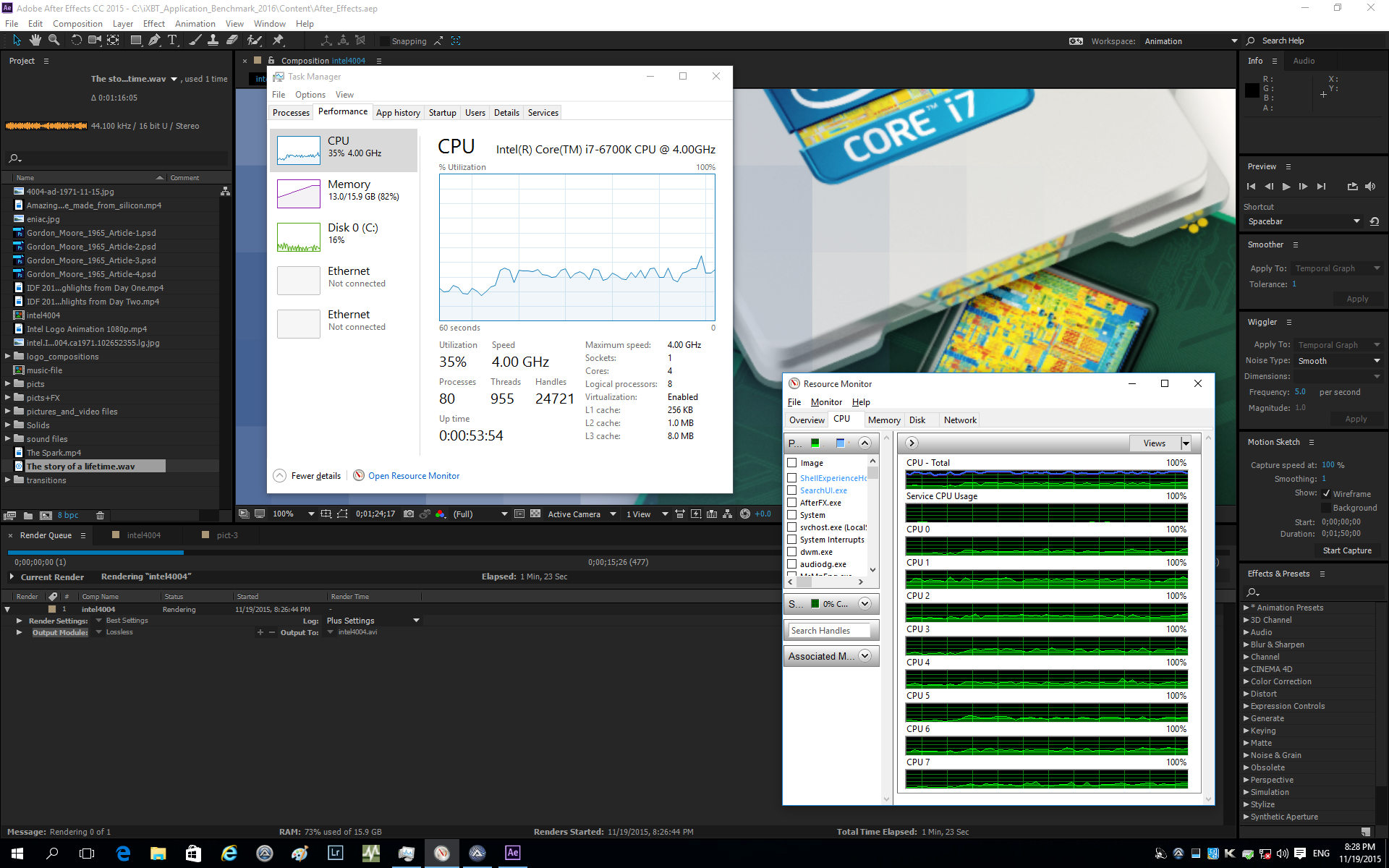
Task: Click the Start Capture button
Action: coord(1347,550)
